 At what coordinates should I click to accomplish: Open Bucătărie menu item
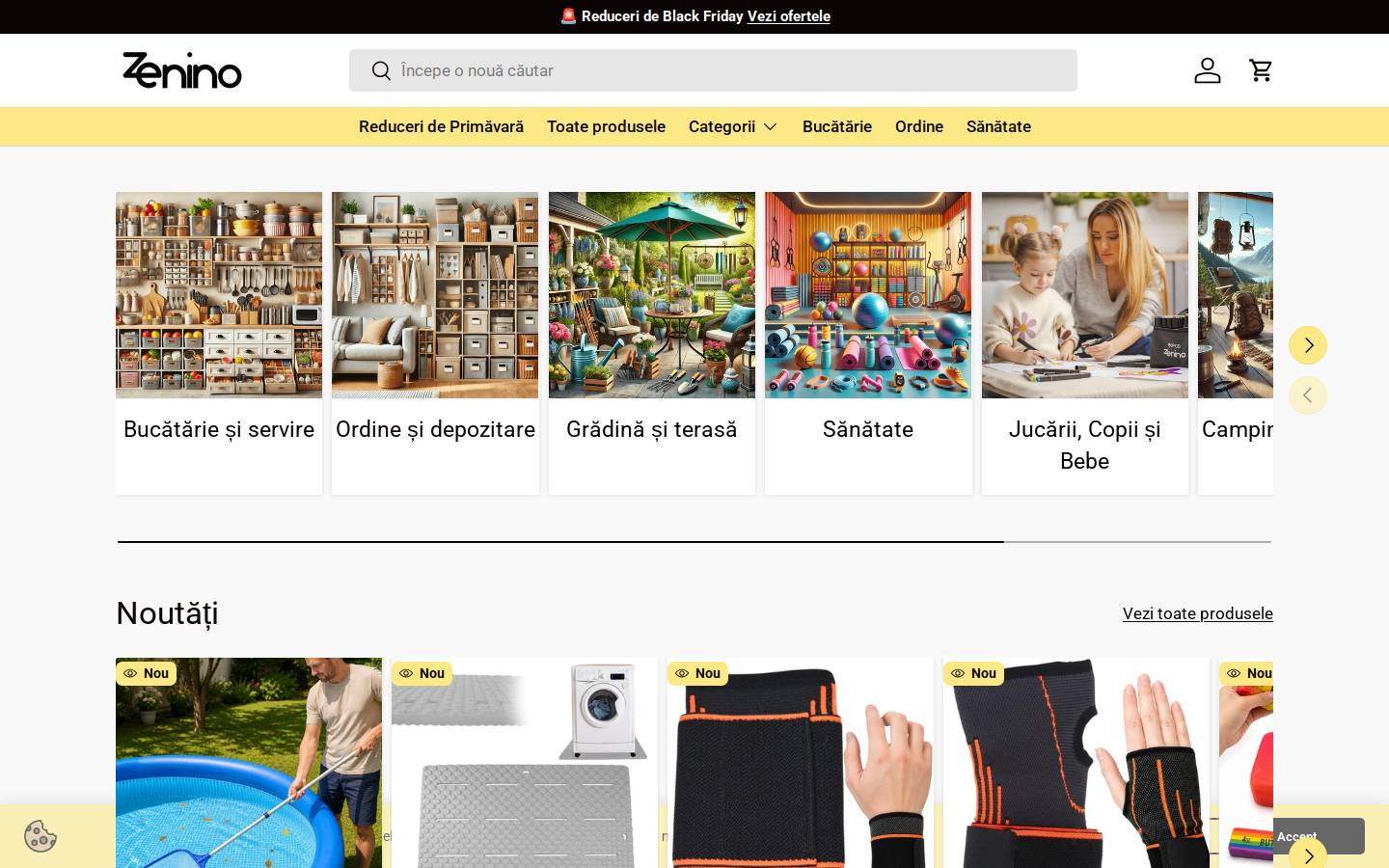tap(837, 126)
